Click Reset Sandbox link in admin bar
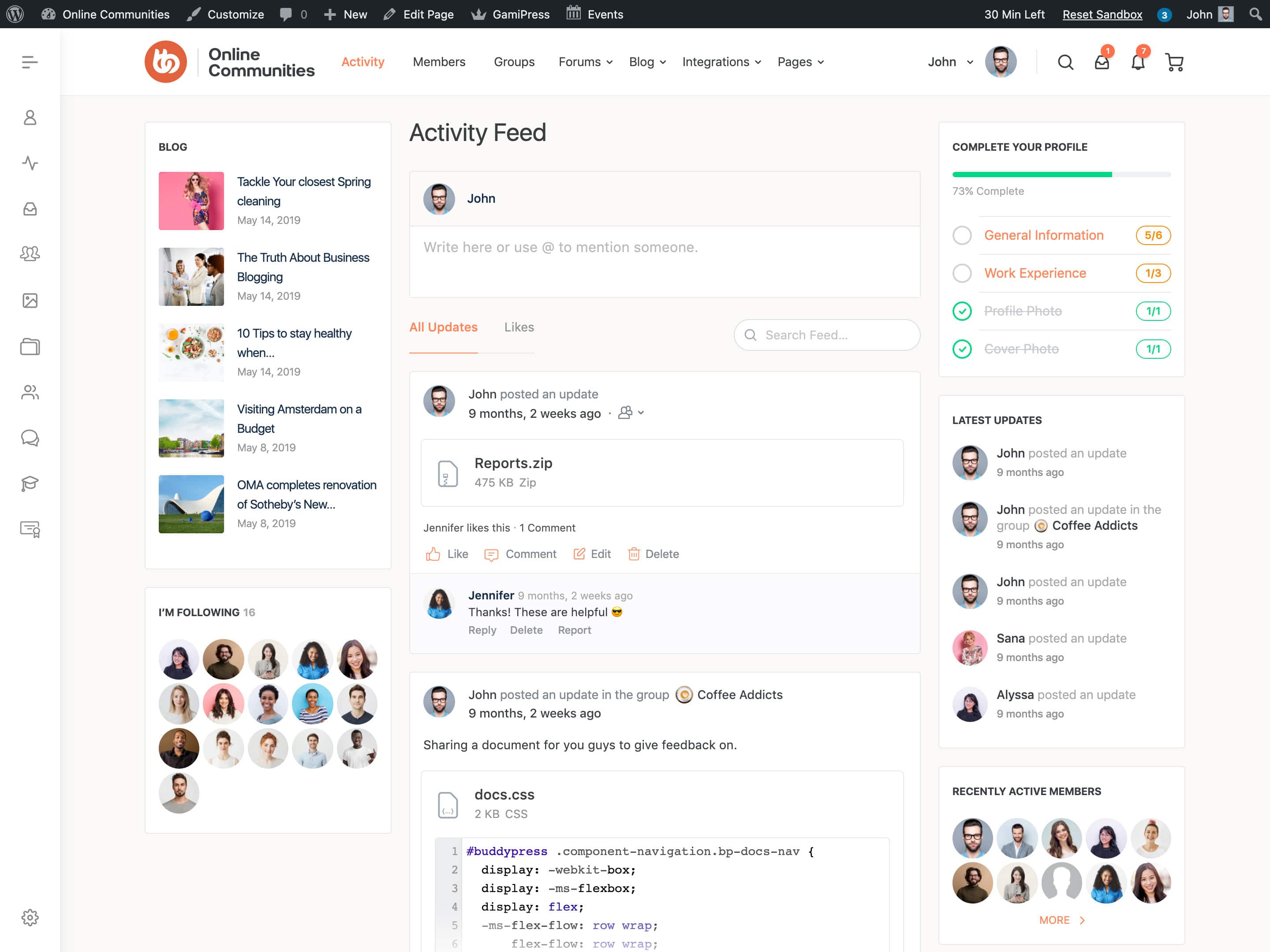The height and width of the screenshot is (952, 1270). point(1102,15)
